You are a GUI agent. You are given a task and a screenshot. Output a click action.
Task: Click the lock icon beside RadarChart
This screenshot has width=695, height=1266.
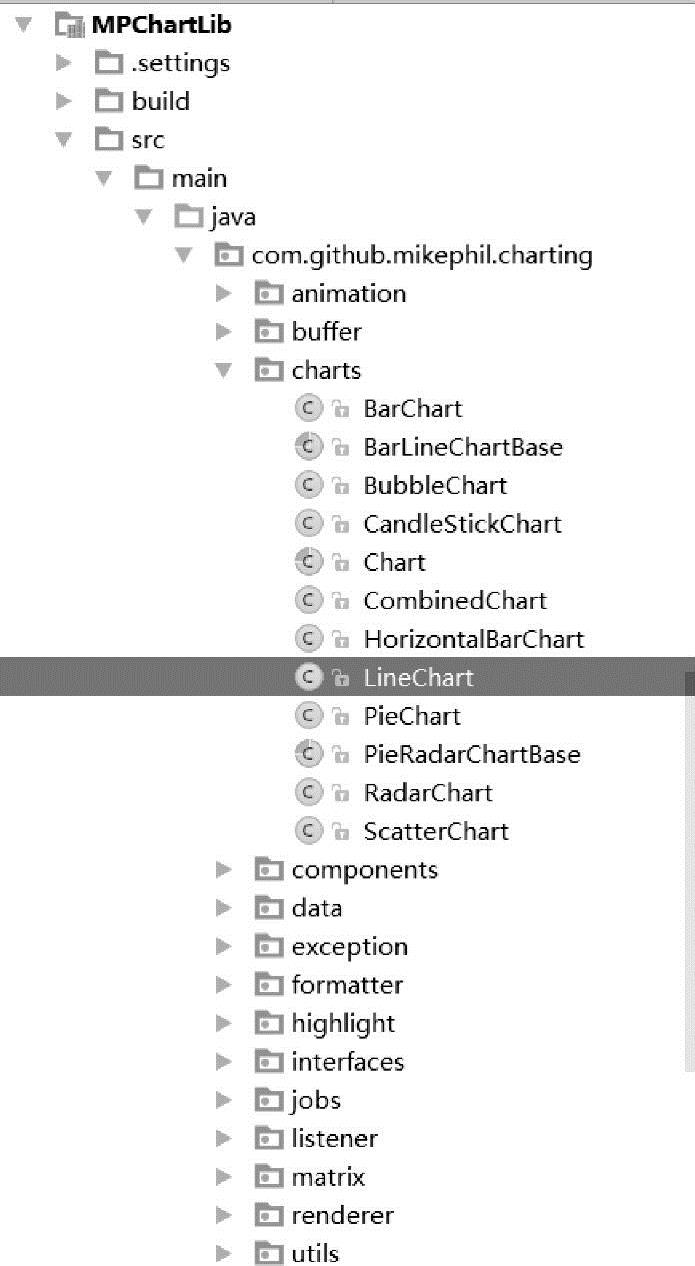(340, 793)
